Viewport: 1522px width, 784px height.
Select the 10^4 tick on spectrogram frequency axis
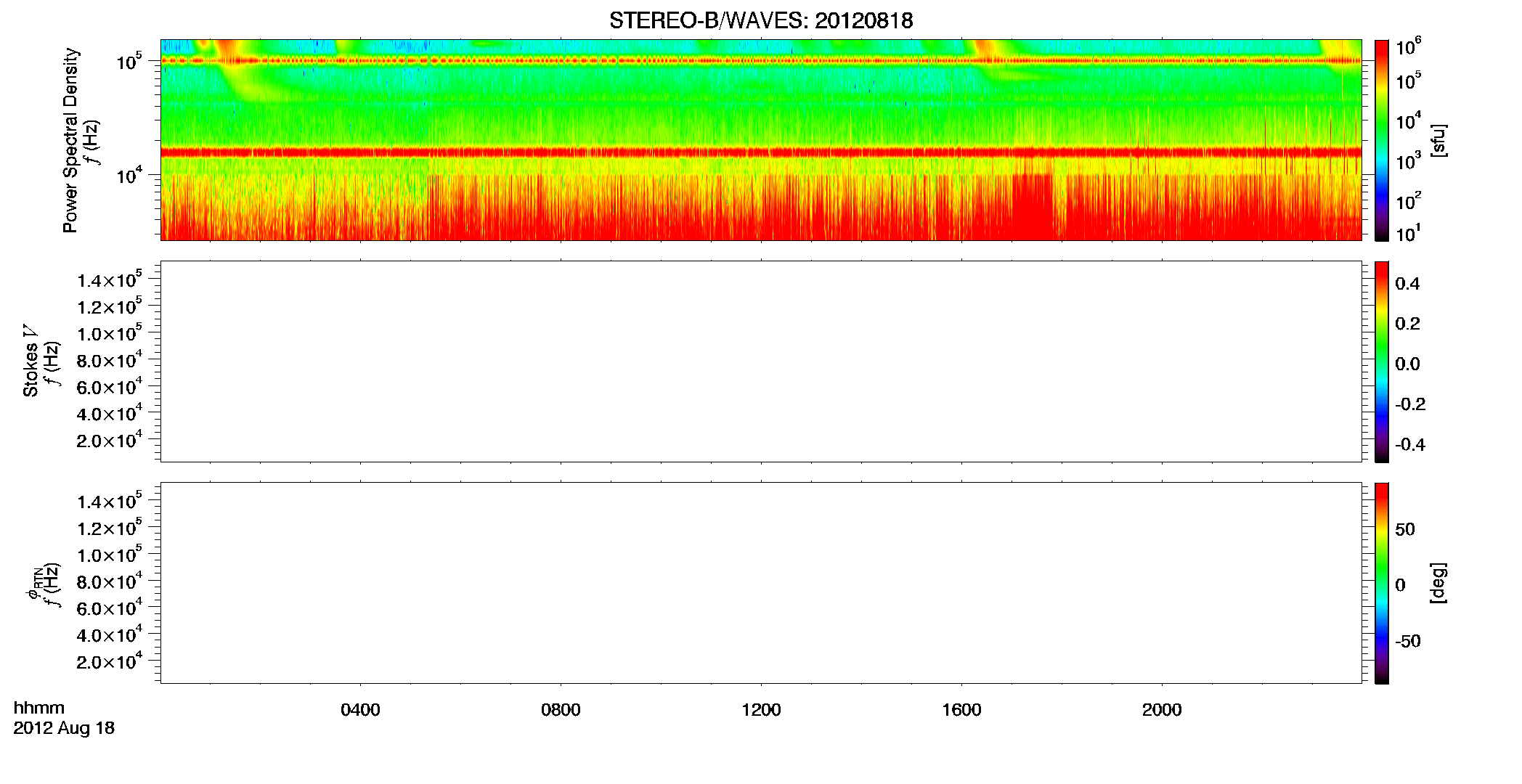[x=129, y=175]
